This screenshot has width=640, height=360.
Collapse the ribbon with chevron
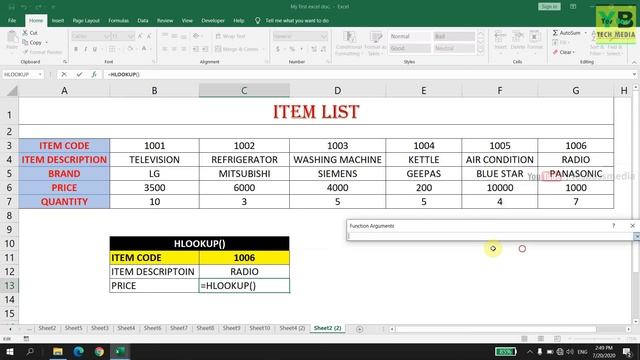point(634,62)
